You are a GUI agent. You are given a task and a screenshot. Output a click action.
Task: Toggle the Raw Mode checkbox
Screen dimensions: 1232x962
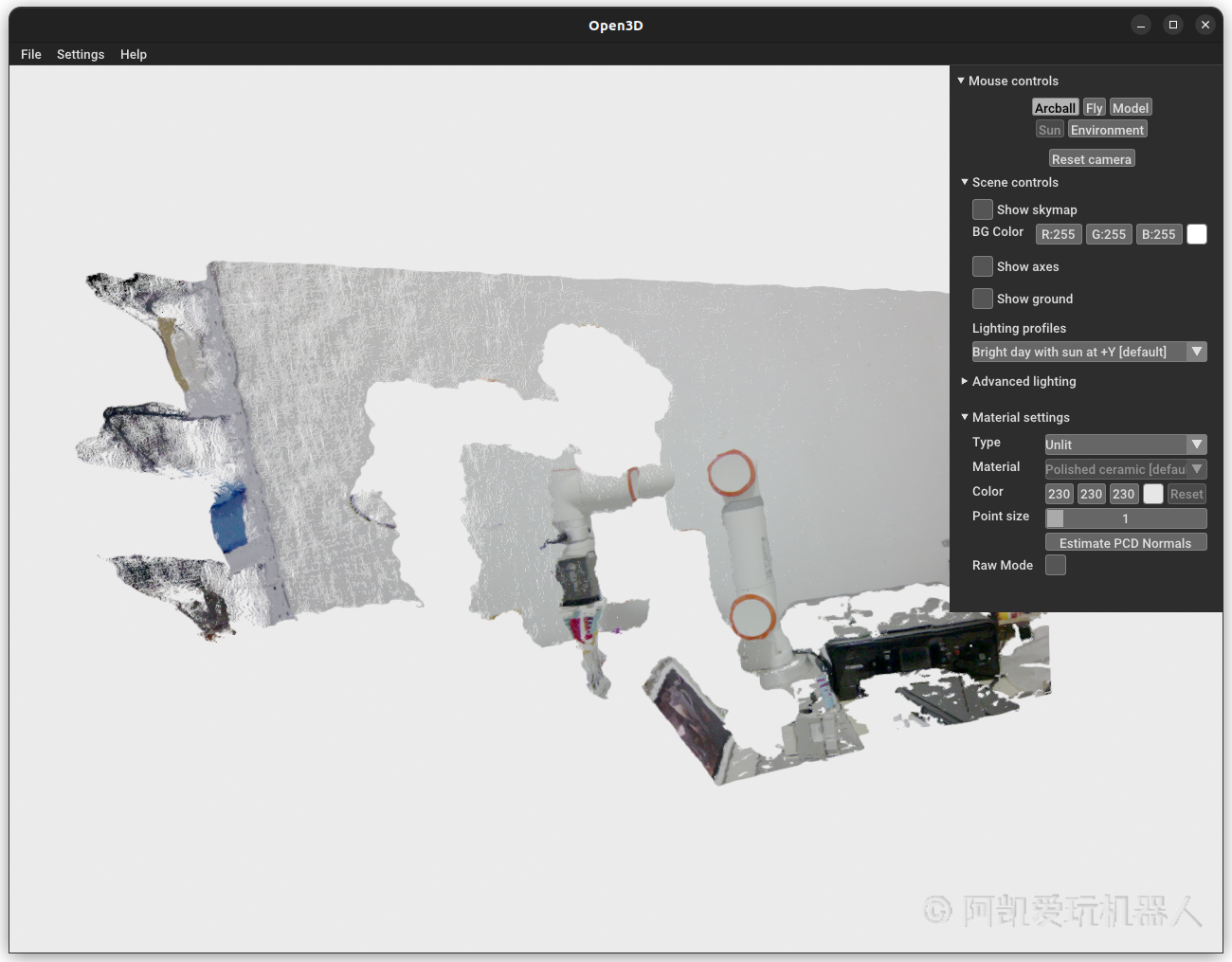tap(1056, 565)
